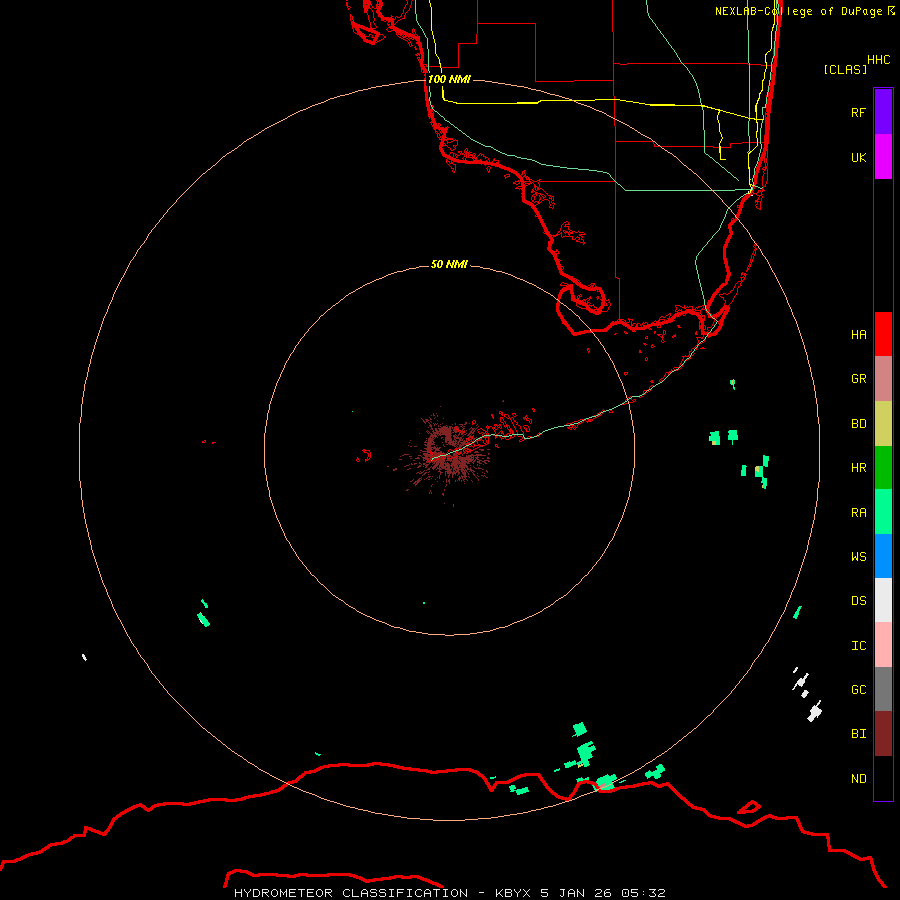Click the HR dark green legend swatch

883,468
